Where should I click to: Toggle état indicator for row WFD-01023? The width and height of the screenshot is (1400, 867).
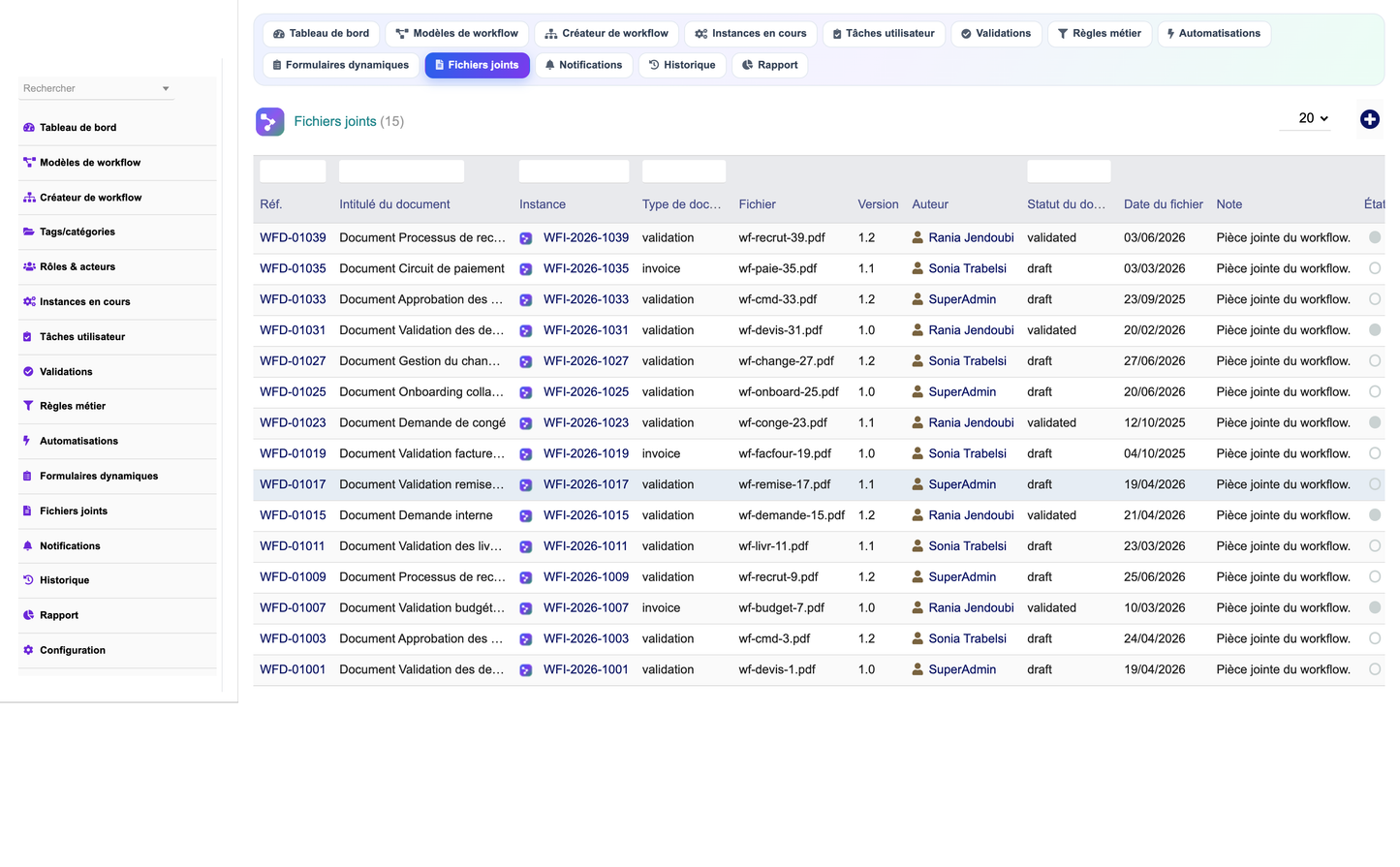[x=1375, y=422]
